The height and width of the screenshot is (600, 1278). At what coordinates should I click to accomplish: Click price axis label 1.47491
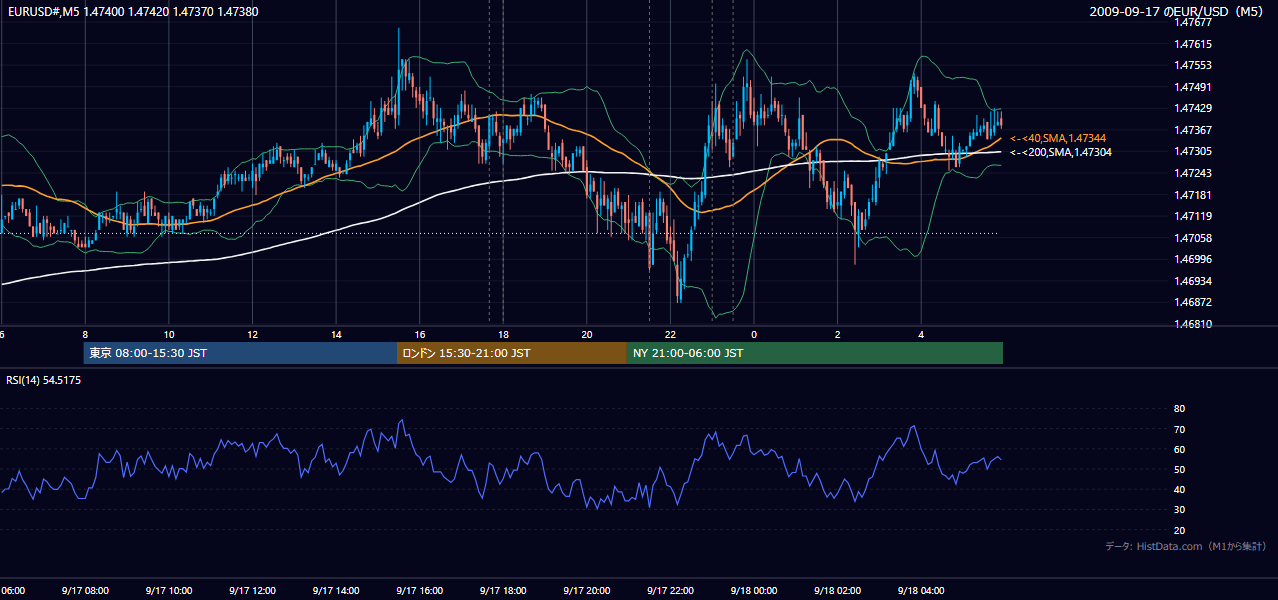point(1193,87)
